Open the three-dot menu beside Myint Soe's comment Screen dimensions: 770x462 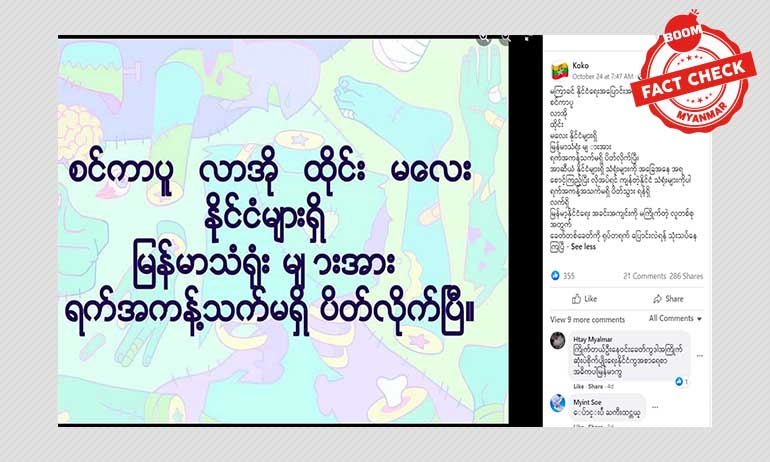(655, 407)
